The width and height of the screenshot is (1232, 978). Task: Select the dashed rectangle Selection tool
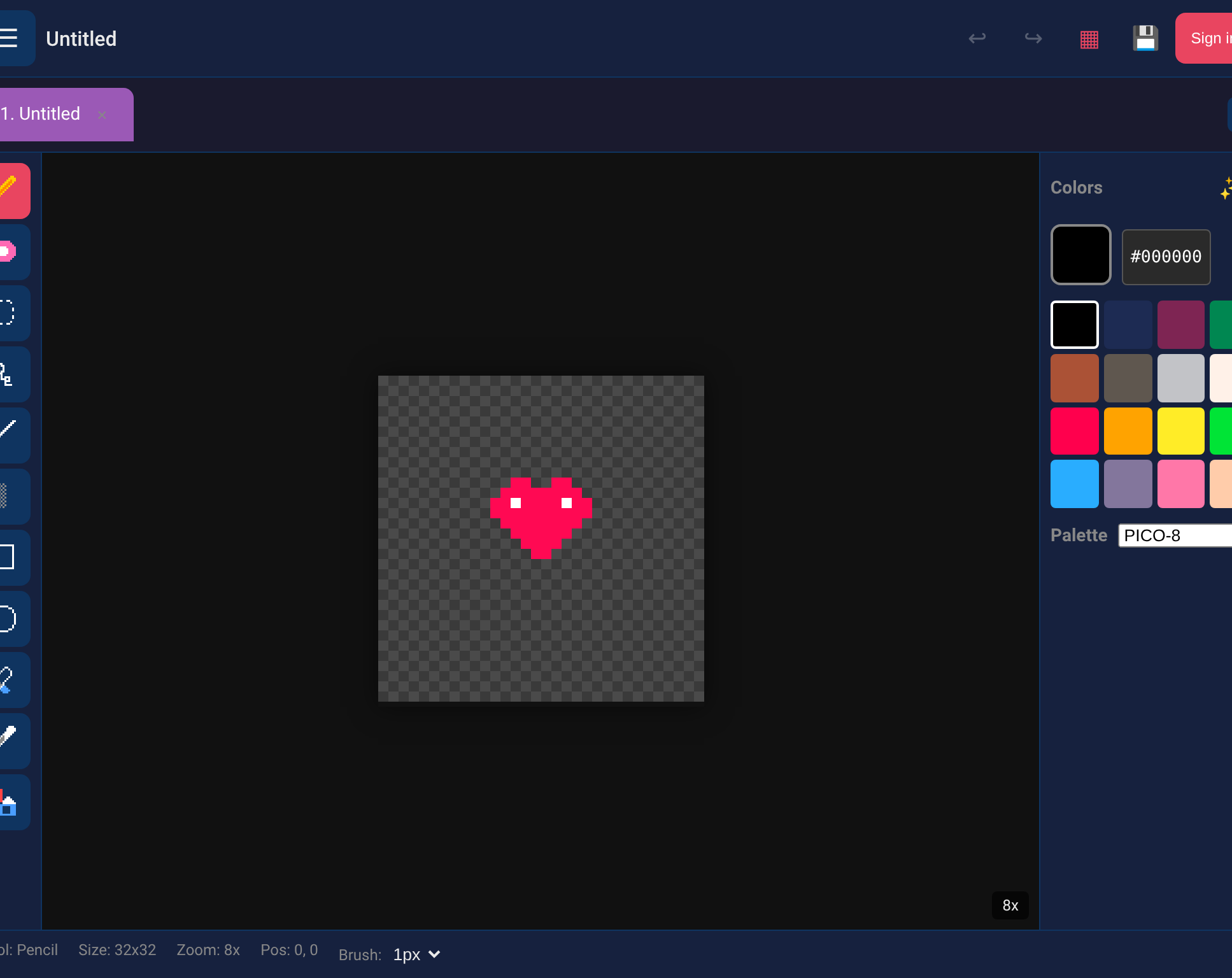point(11,313)
